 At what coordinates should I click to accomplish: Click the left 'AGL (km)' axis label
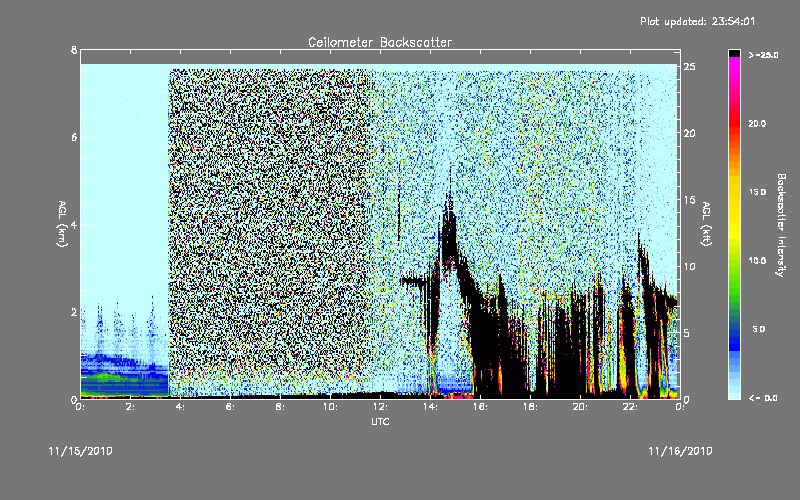[x=62, y=224]
